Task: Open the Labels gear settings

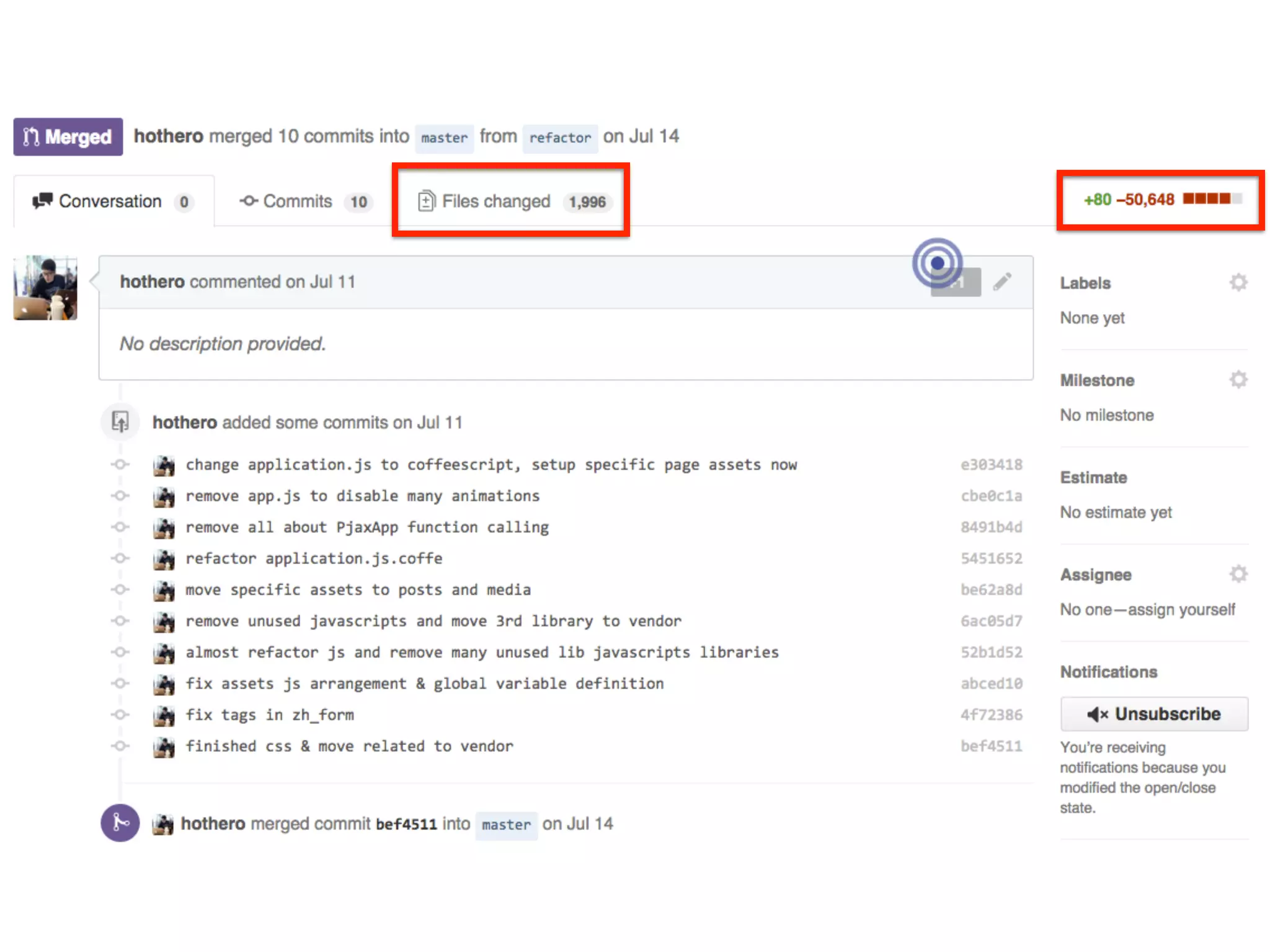Action: (1238, 283)
